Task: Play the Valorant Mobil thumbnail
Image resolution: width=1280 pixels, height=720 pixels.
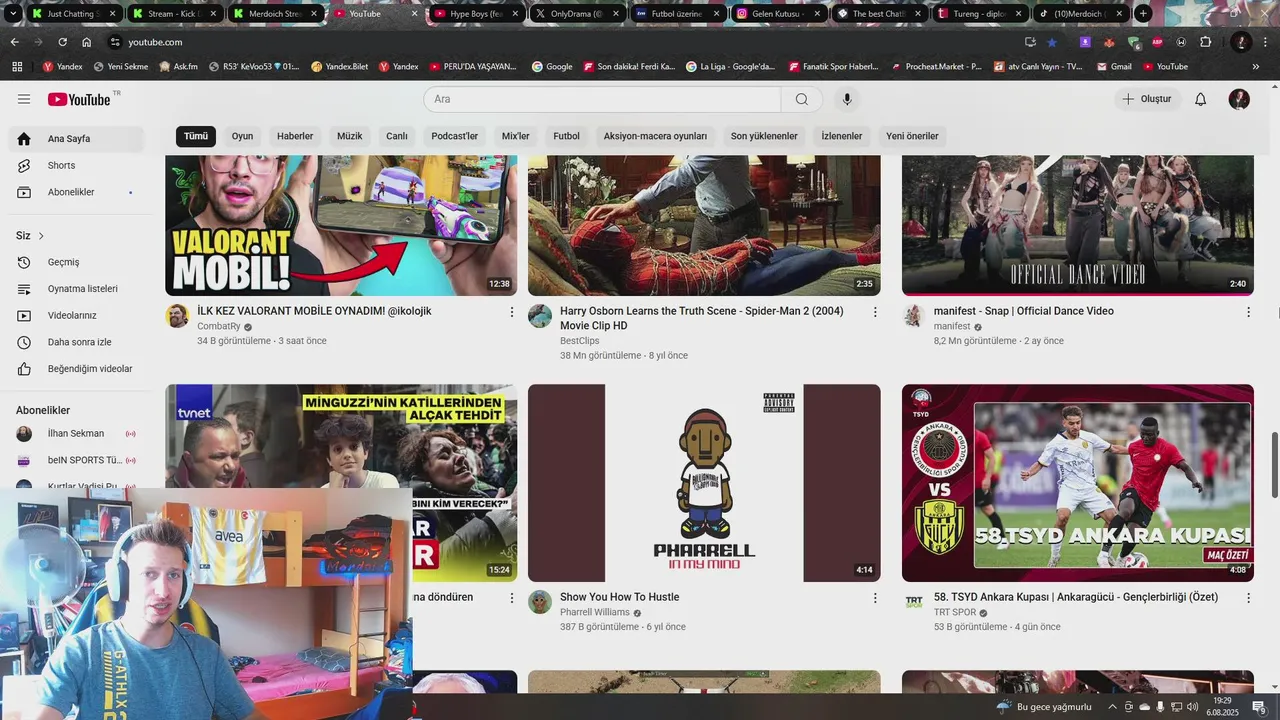Action: coord(341,226)
